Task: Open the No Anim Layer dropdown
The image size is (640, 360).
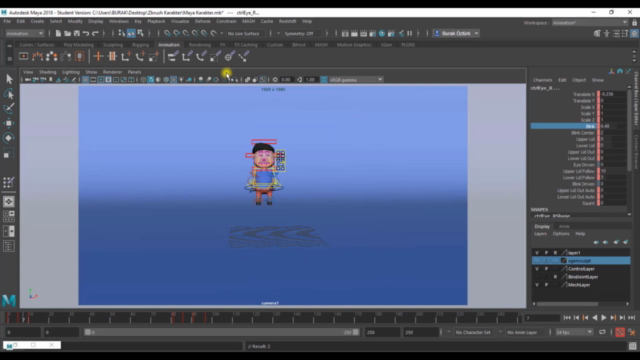Action: pos(523,332)
